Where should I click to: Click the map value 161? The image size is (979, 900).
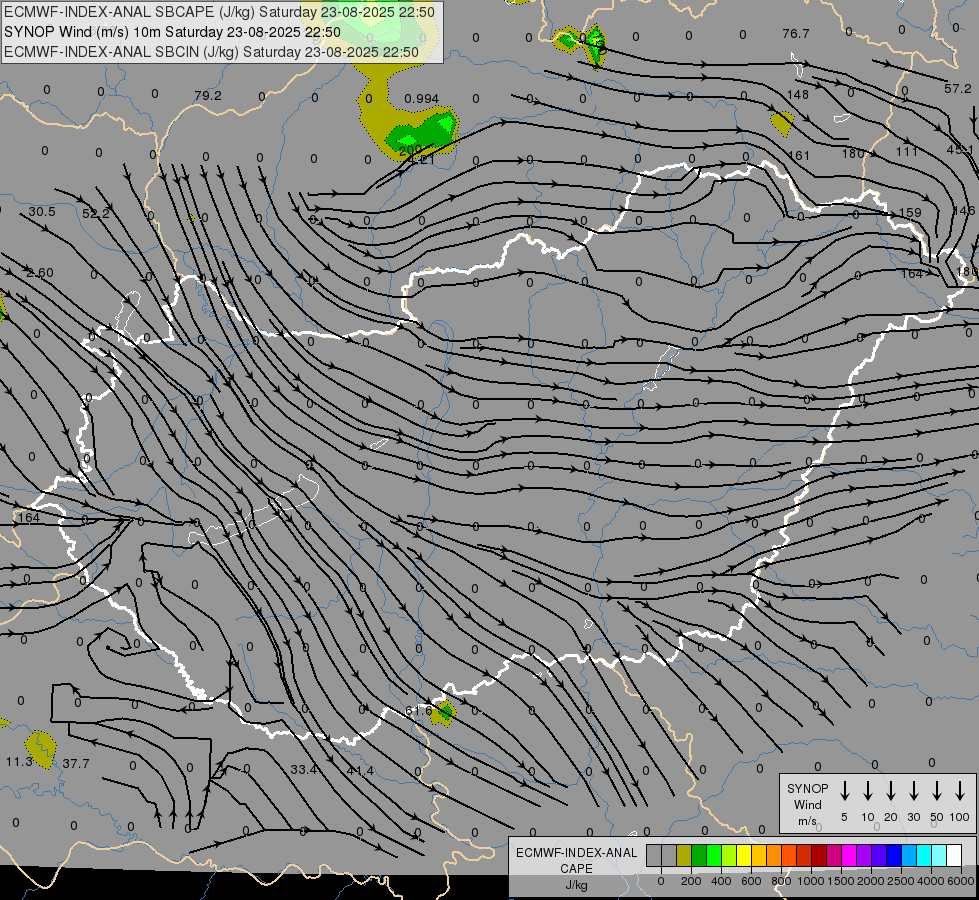pos(799,156)
